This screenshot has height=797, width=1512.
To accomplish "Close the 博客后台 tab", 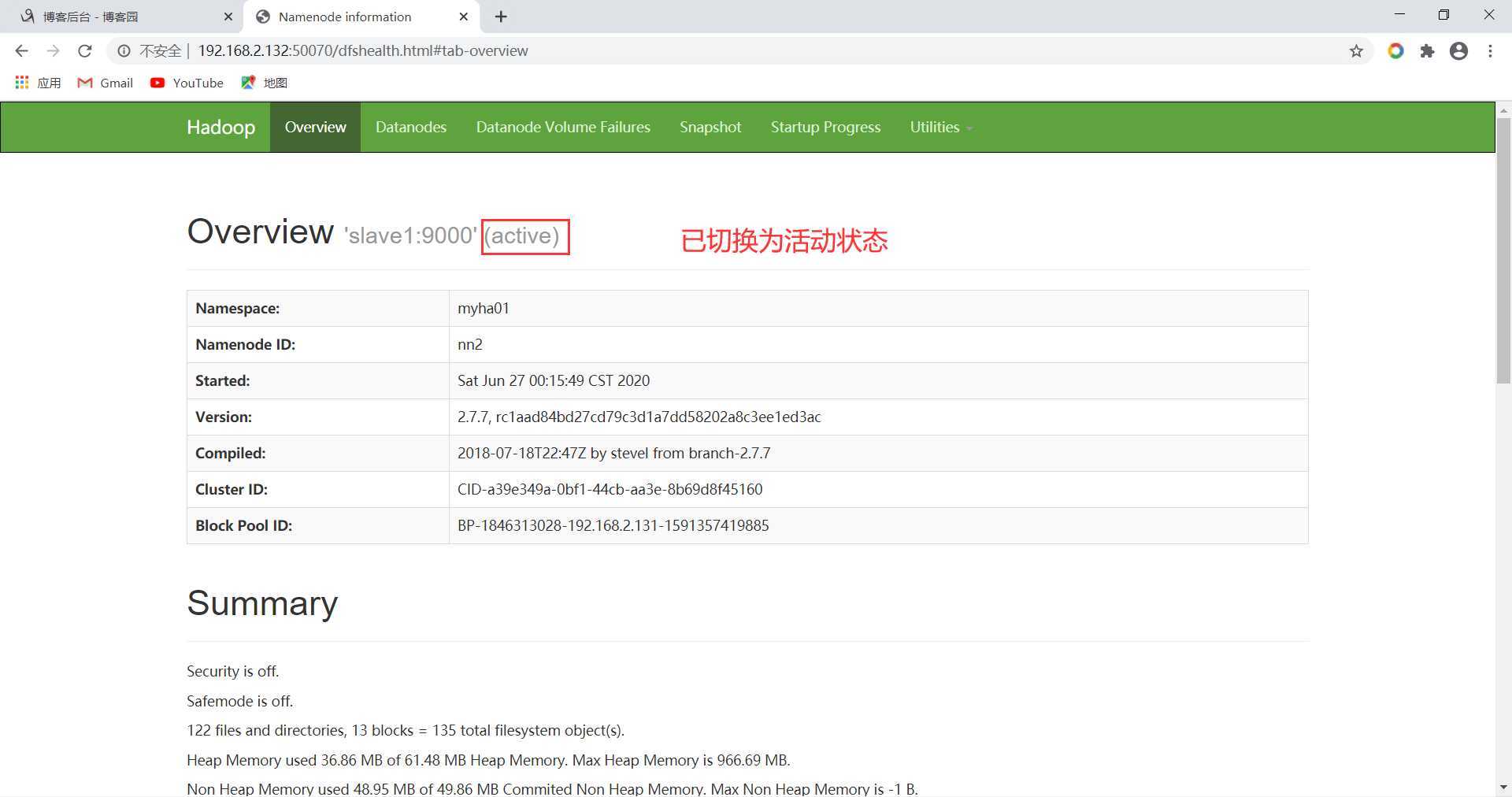I will click(228, 17).
